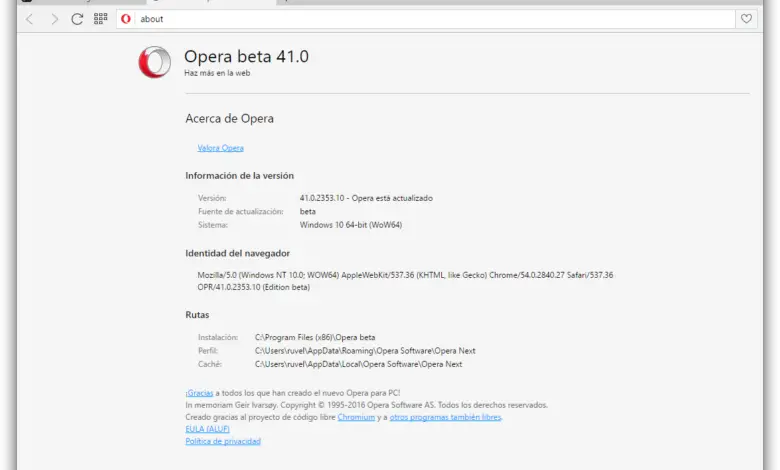Reload the page with the refresh icon

pyautogui.click(x=77, y=19)
